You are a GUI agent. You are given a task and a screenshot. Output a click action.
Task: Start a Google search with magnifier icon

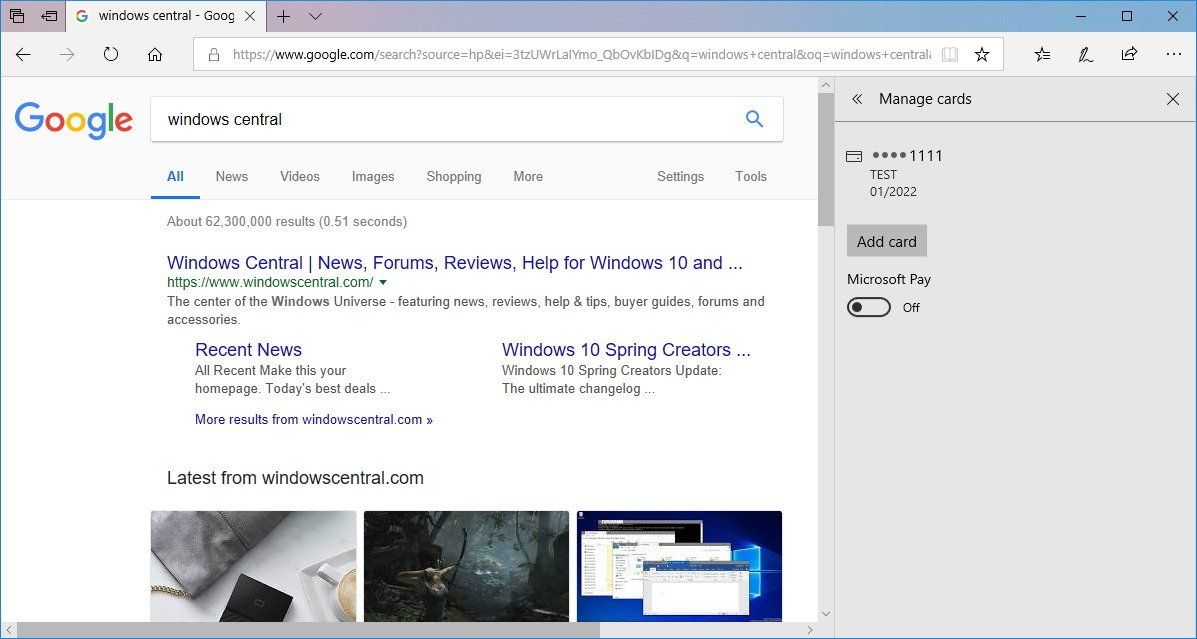754,118
